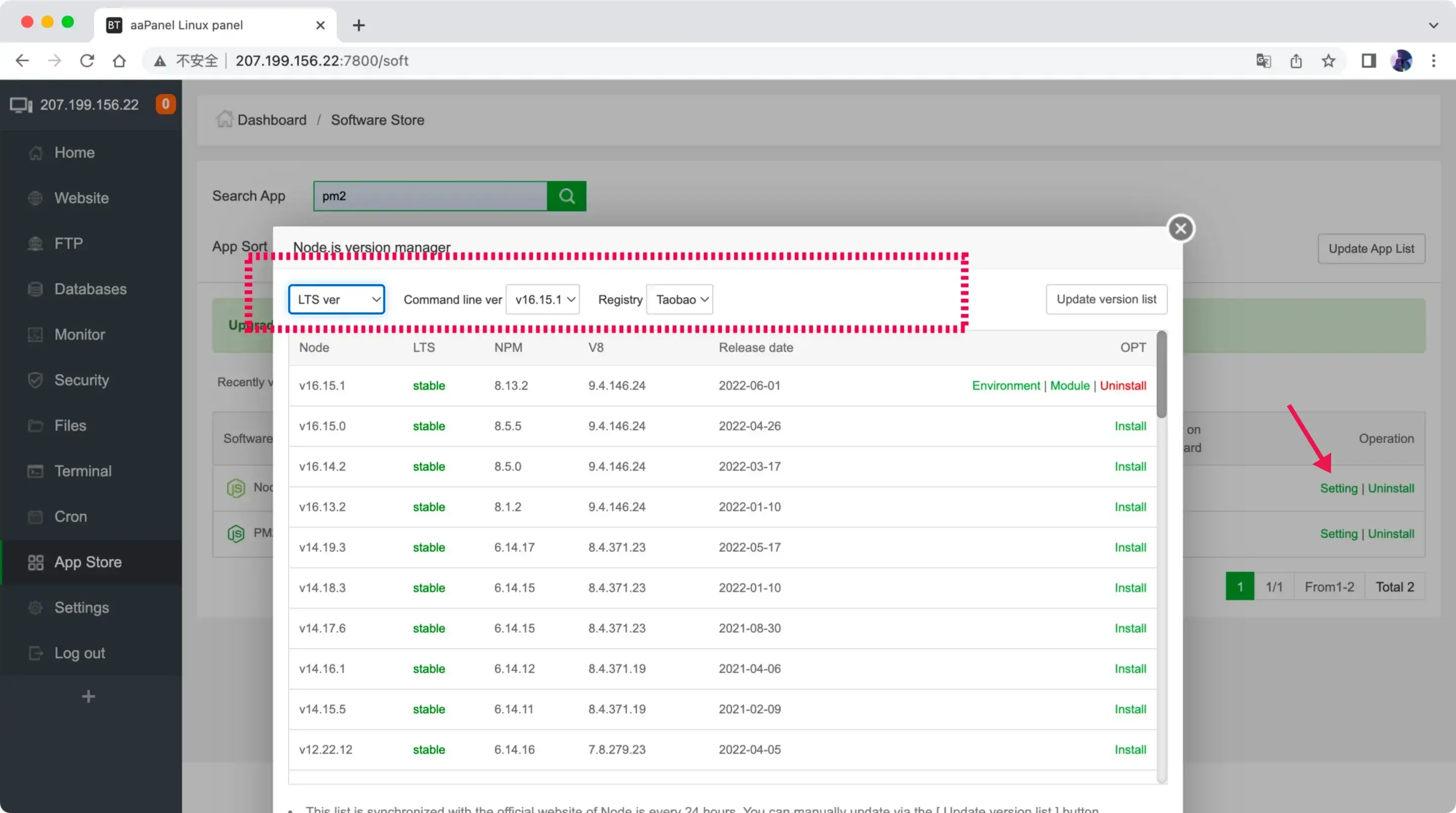
Task: Go to the Databases page
Action: (x=90, y=289)
